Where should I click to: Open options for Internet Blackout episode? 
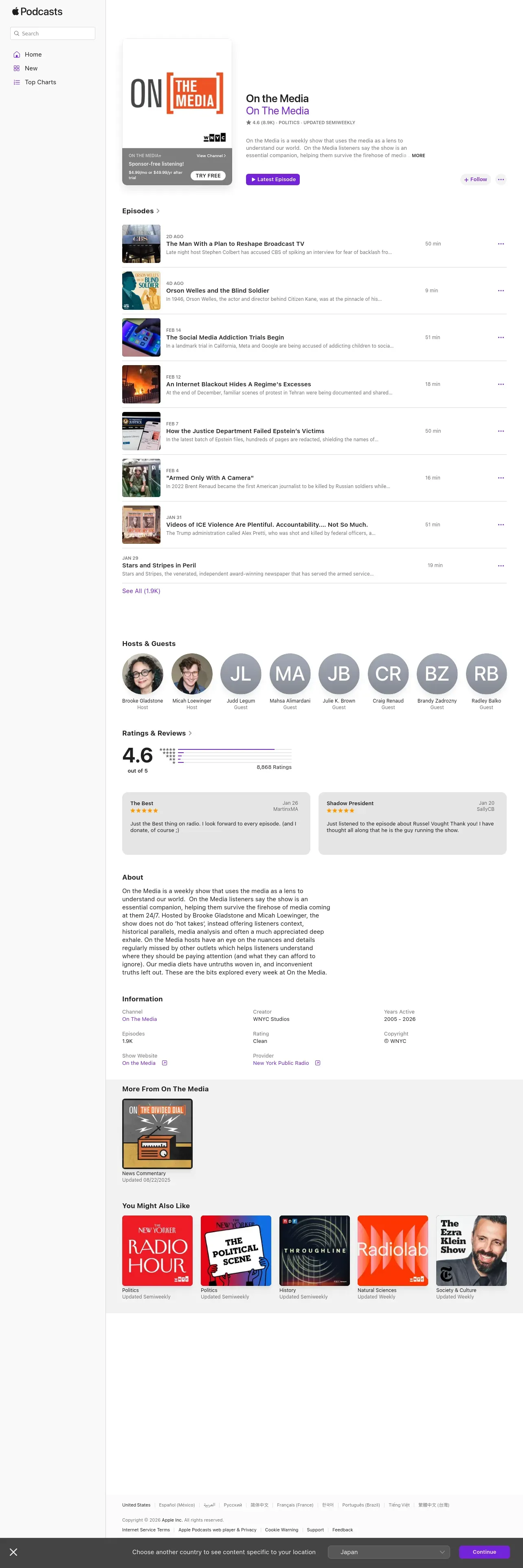(501, 384)
